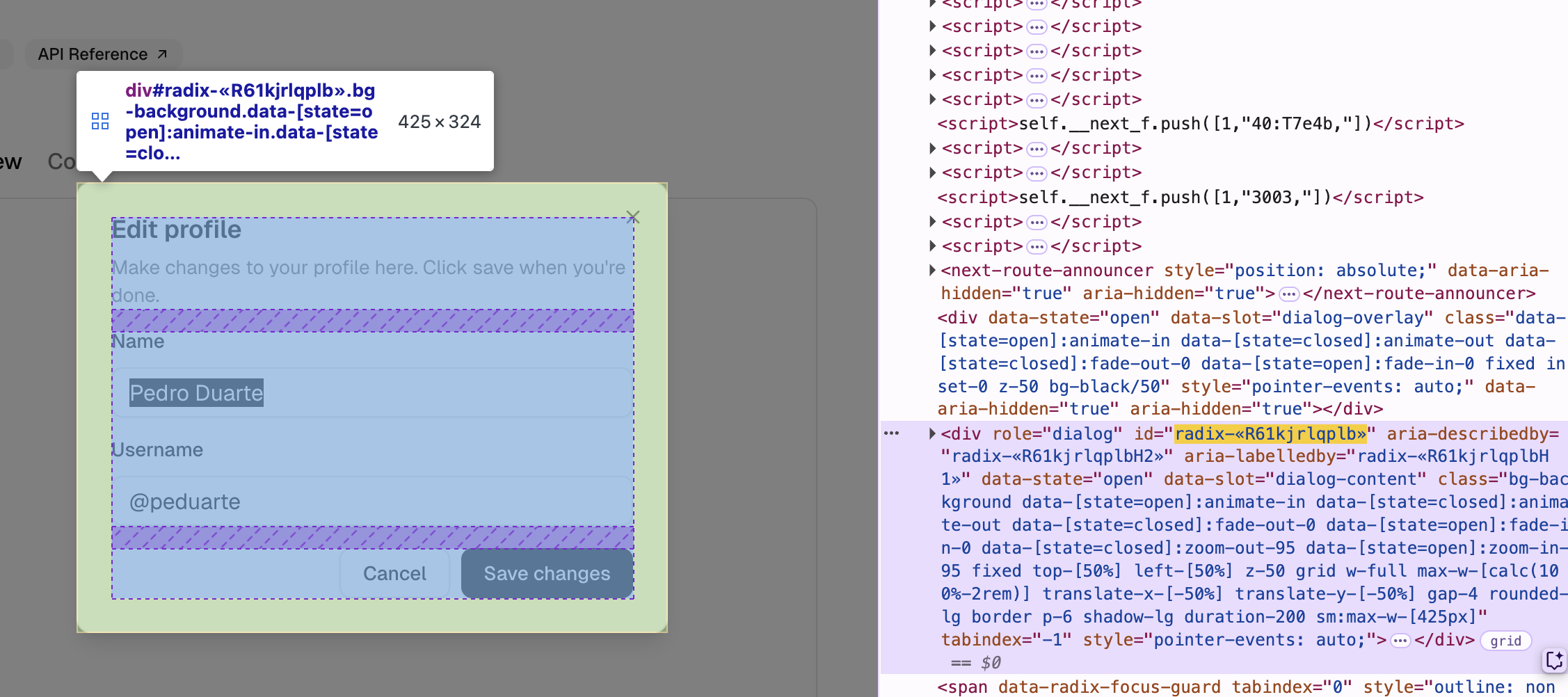Click the highlighted id value radix-«R61kjrlqplb»
The height and width of the screenshot is (697, 1568).
coord(1271,434)
